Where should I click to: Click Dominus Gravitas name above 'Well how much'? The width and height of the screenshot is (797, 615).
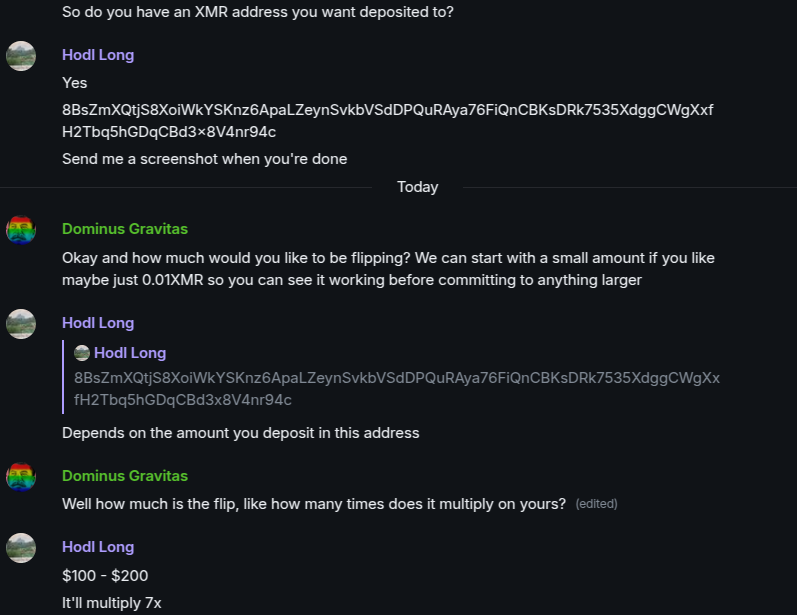(125, 476)
